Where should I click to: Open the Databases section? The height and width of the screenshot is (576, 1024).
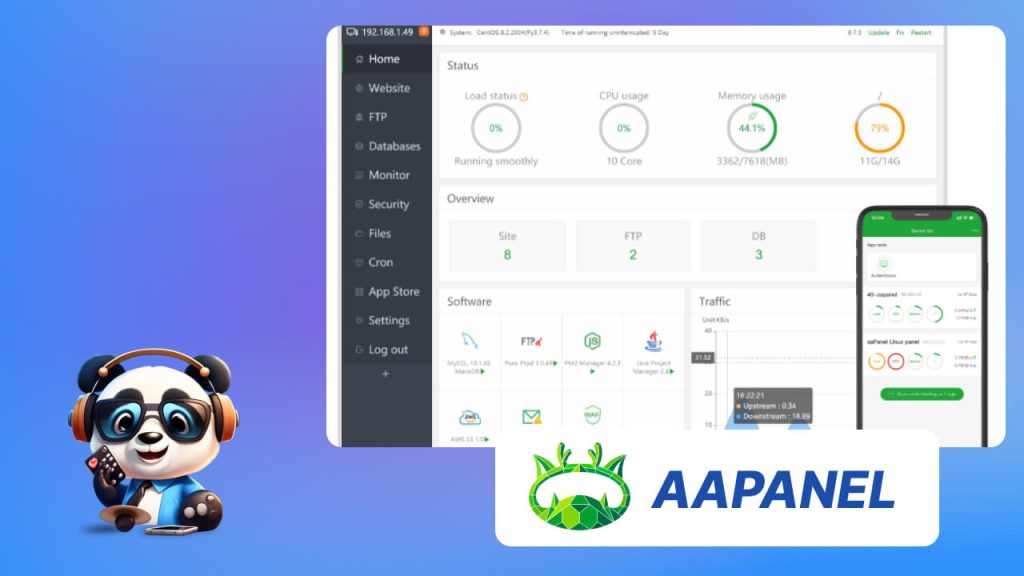pos(387,146)
